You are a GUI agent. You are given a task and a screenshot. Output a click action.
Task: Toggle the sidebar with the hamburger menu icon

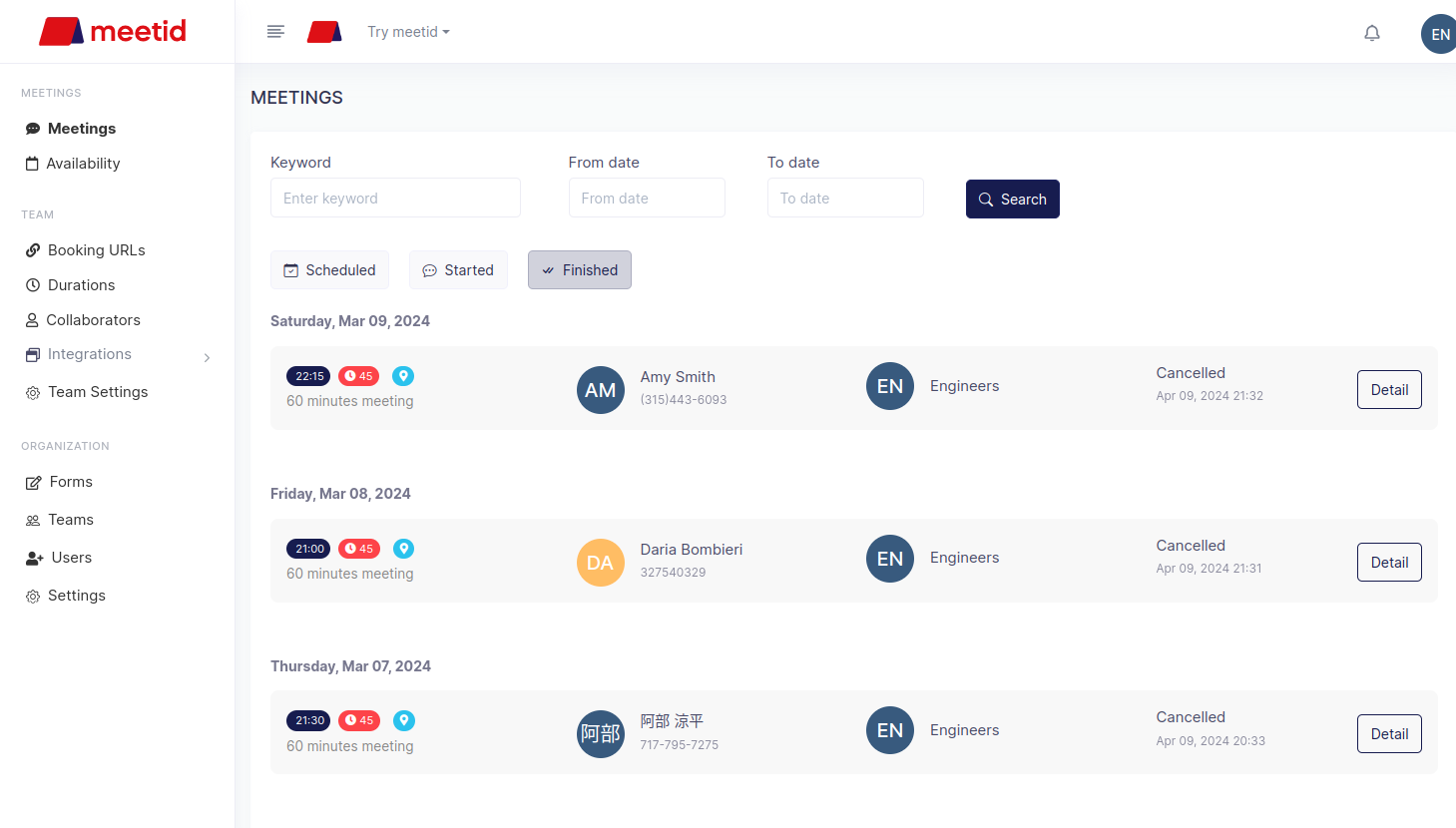[x=276, y=32]
